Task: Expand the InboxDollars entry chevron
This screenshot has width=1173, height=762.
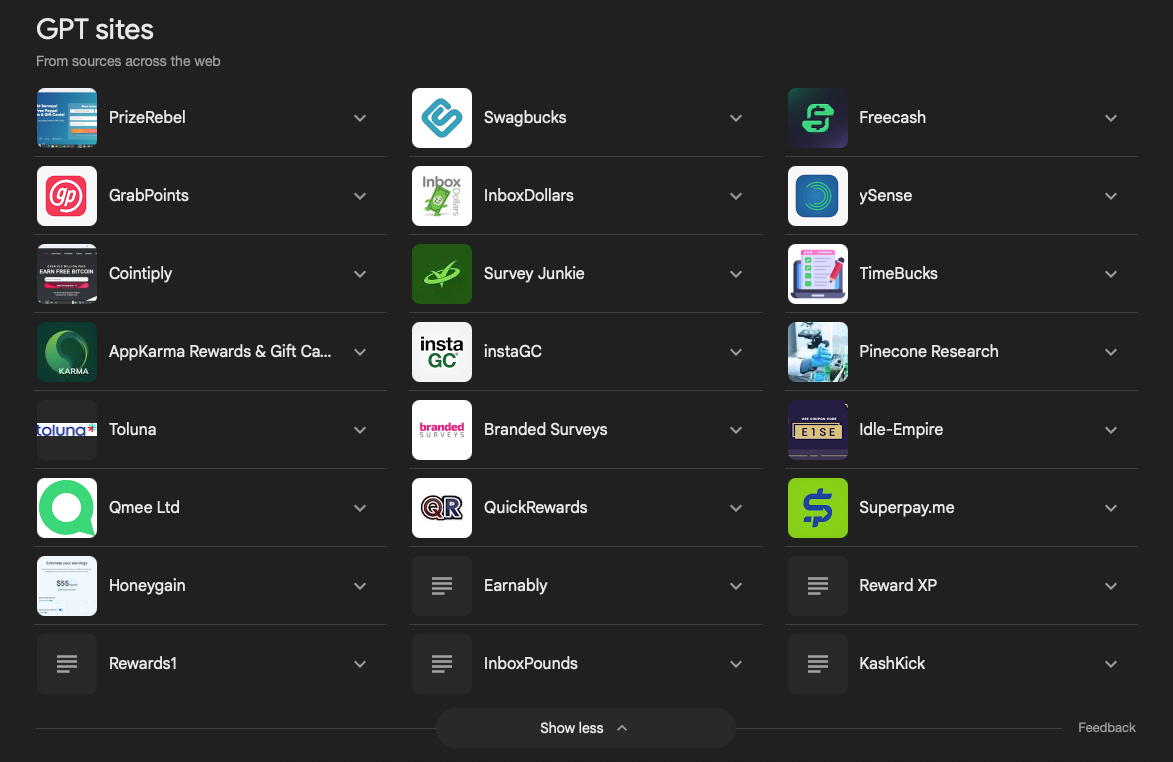Action: pos(736,196)
